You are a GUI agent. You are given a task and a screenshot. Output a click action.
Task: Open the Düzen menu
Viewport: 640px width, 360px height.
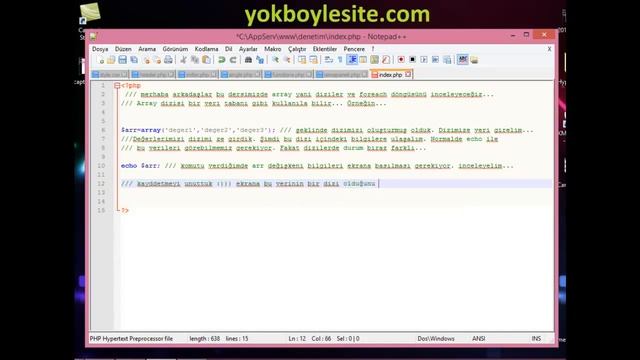click(123, 49)
